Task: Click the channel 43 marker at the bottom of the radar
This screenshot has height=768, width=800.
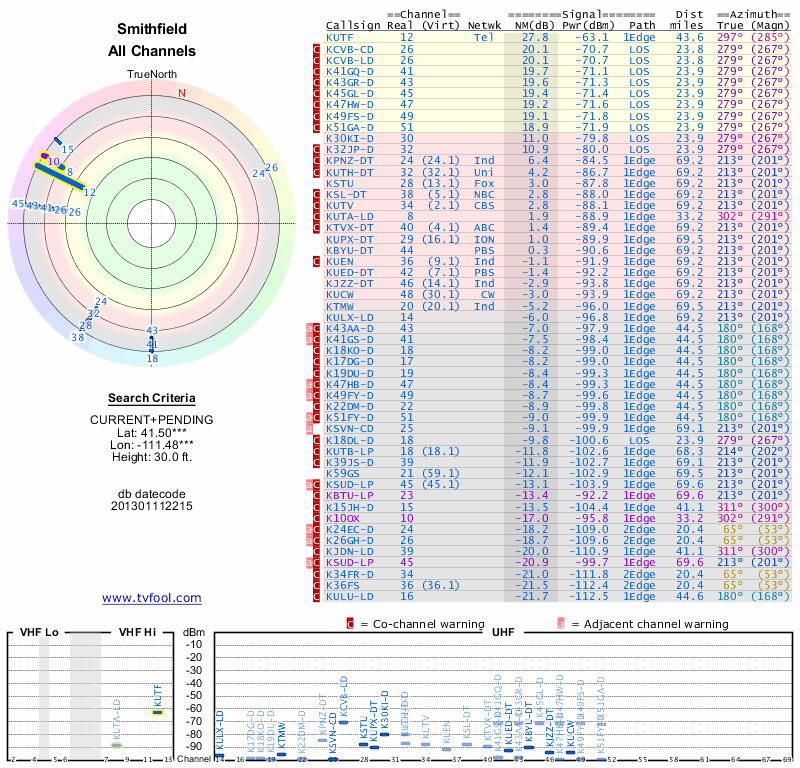Action: (x=152, y=331)
